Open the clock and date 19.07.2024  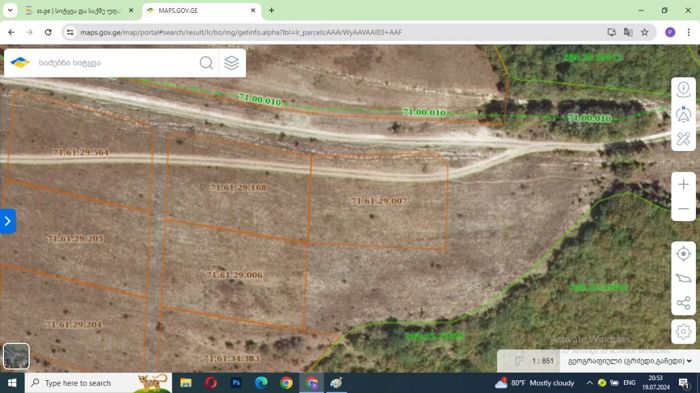(x=656, y=383)
